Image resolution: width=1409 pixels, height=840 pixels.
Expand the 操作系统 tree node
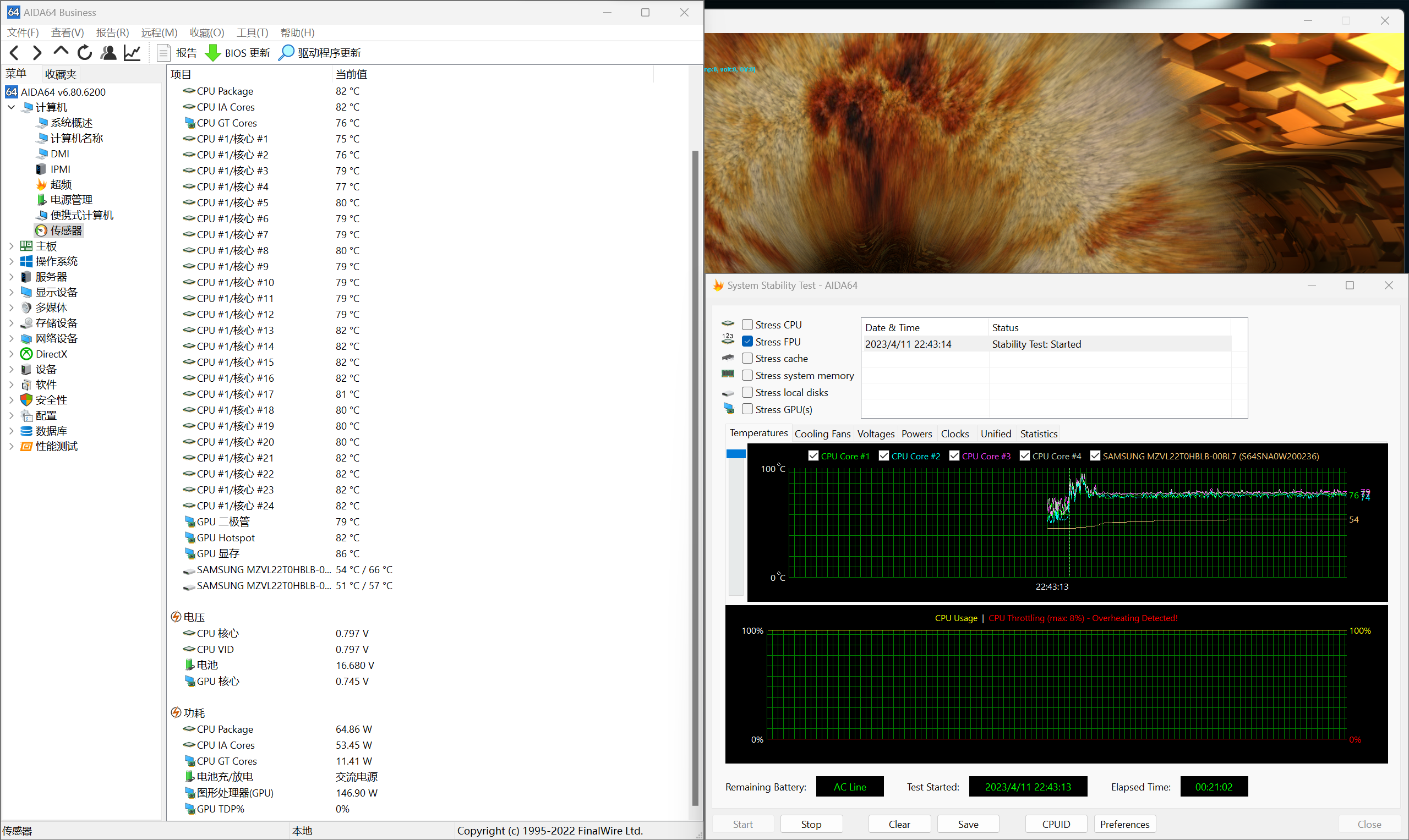12,261
